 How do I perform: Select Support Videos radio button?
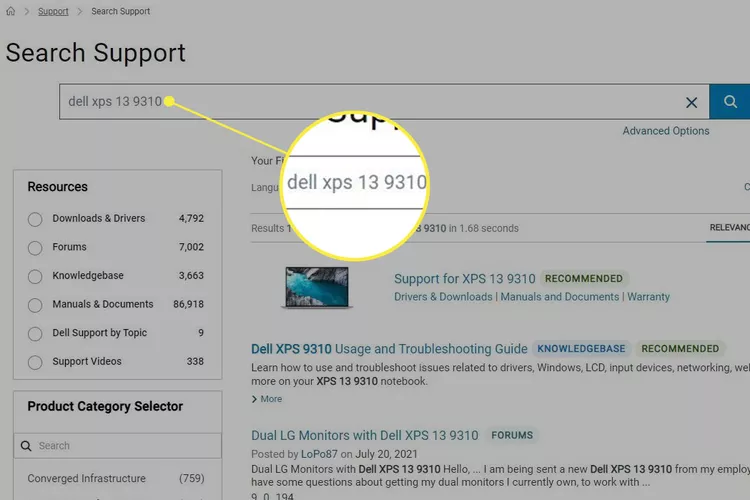point(35,362)
